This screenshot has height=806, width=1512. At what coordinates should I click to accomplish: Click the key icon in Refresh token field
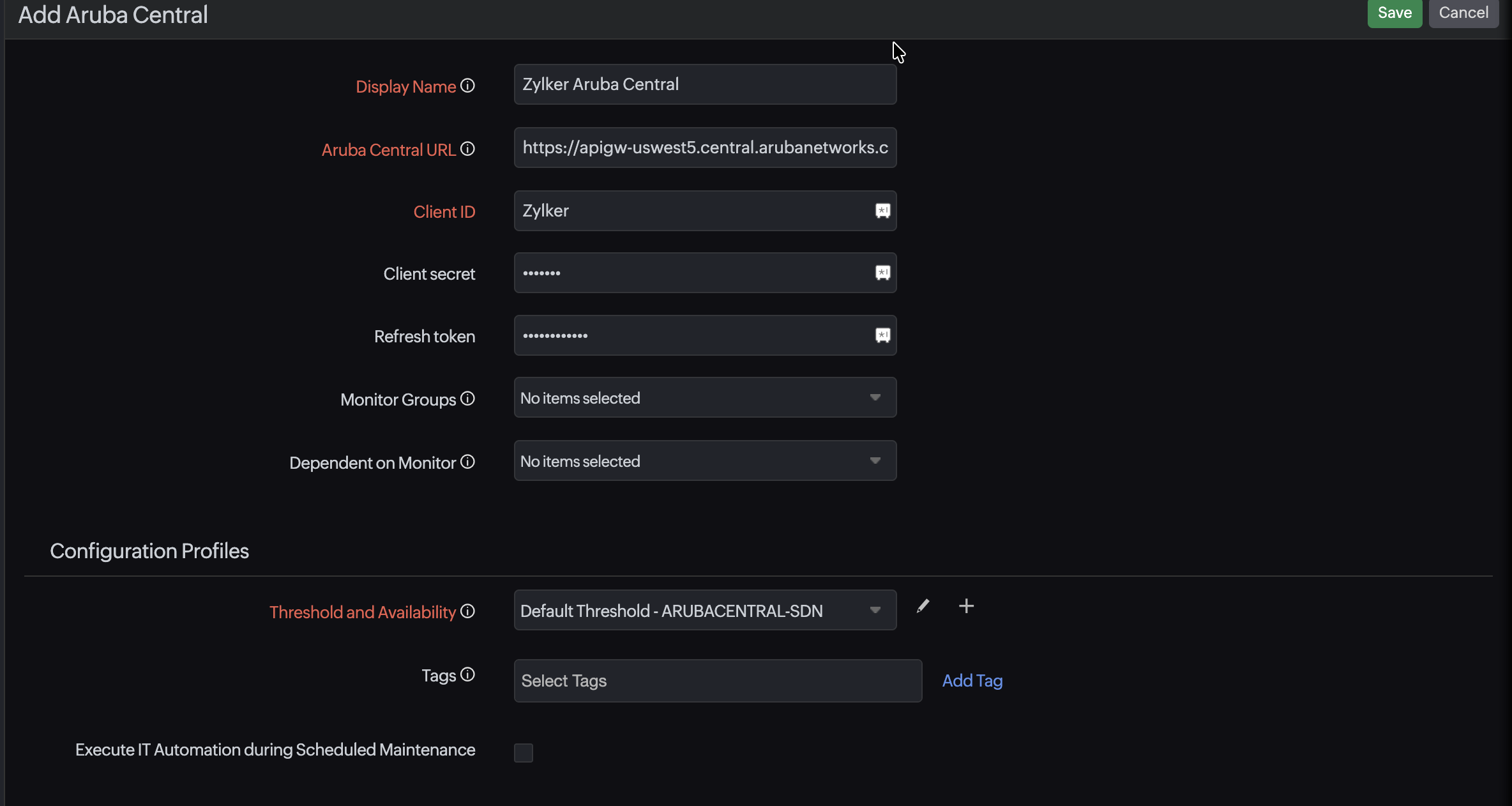(882, 335)
